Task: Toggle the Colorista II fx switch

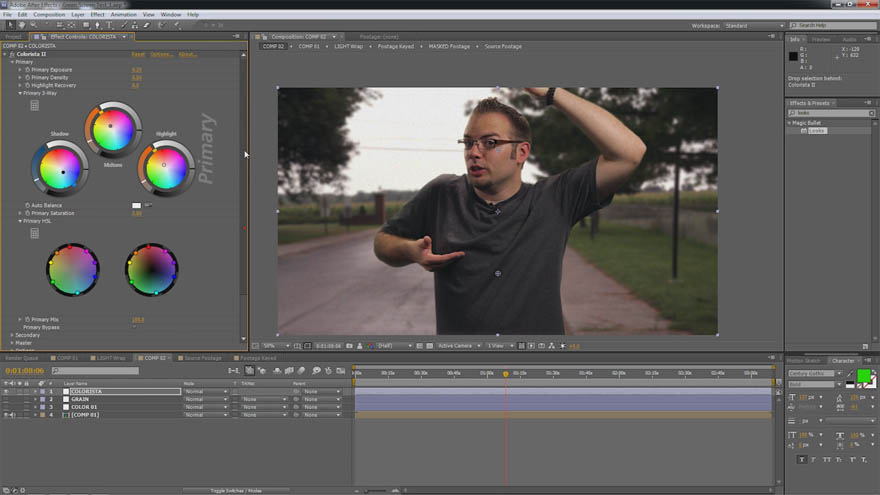Action: coord(12,54)
